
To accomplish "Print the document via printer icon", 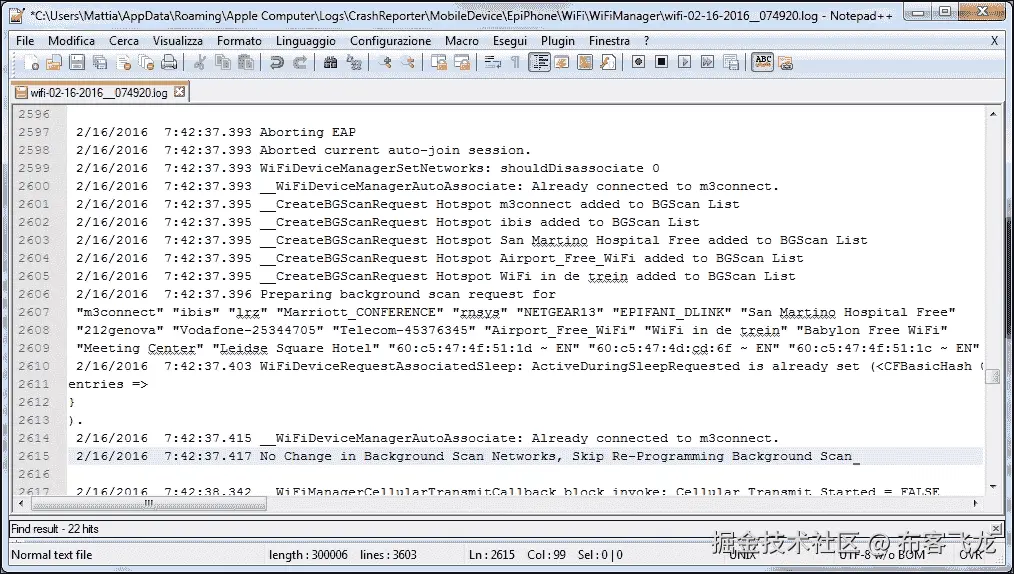I will pyautogui.click(x=169, y=63).
